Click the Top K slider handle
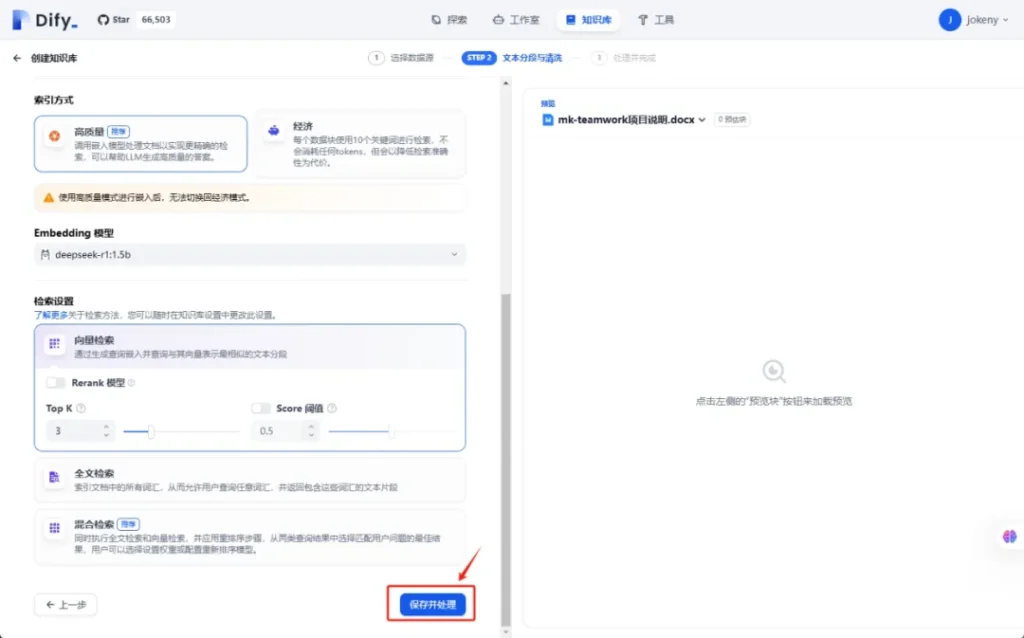Viewport: 1024px width, 638px height. click(x=151, y=432)
